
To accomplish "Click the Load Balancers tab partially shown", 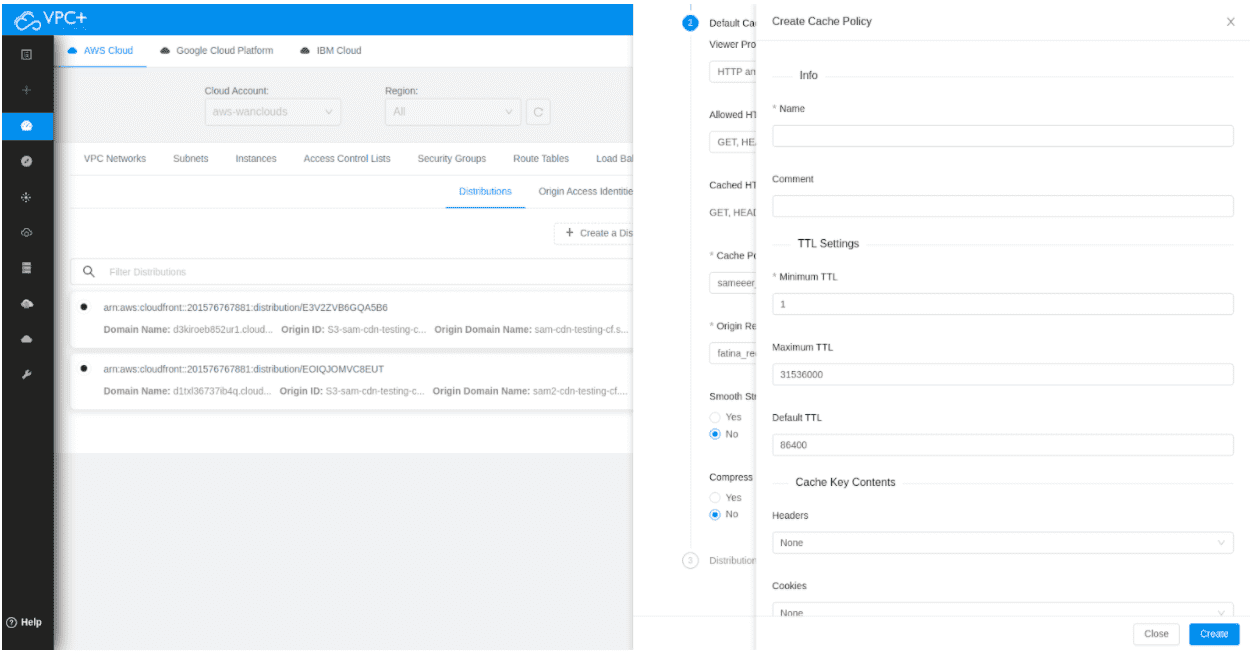I will (x=614, y=159).
